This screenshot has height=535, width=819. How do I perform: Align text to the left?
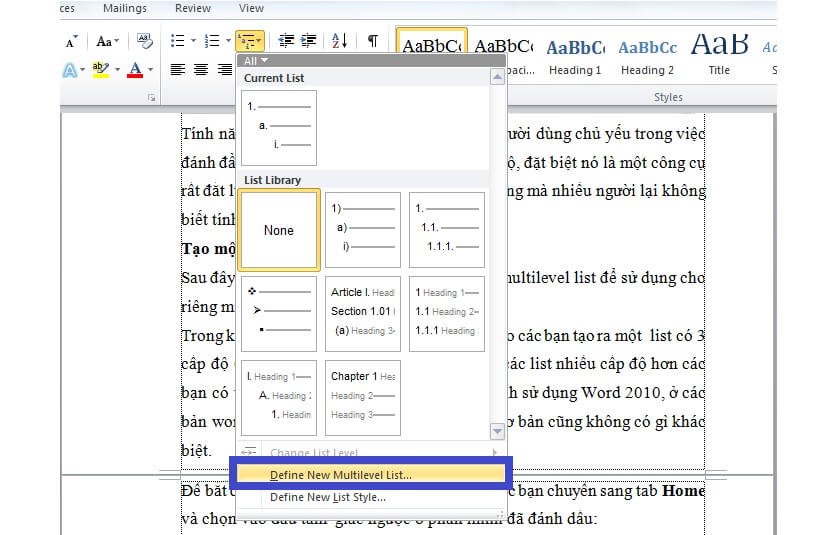point(178,69)
